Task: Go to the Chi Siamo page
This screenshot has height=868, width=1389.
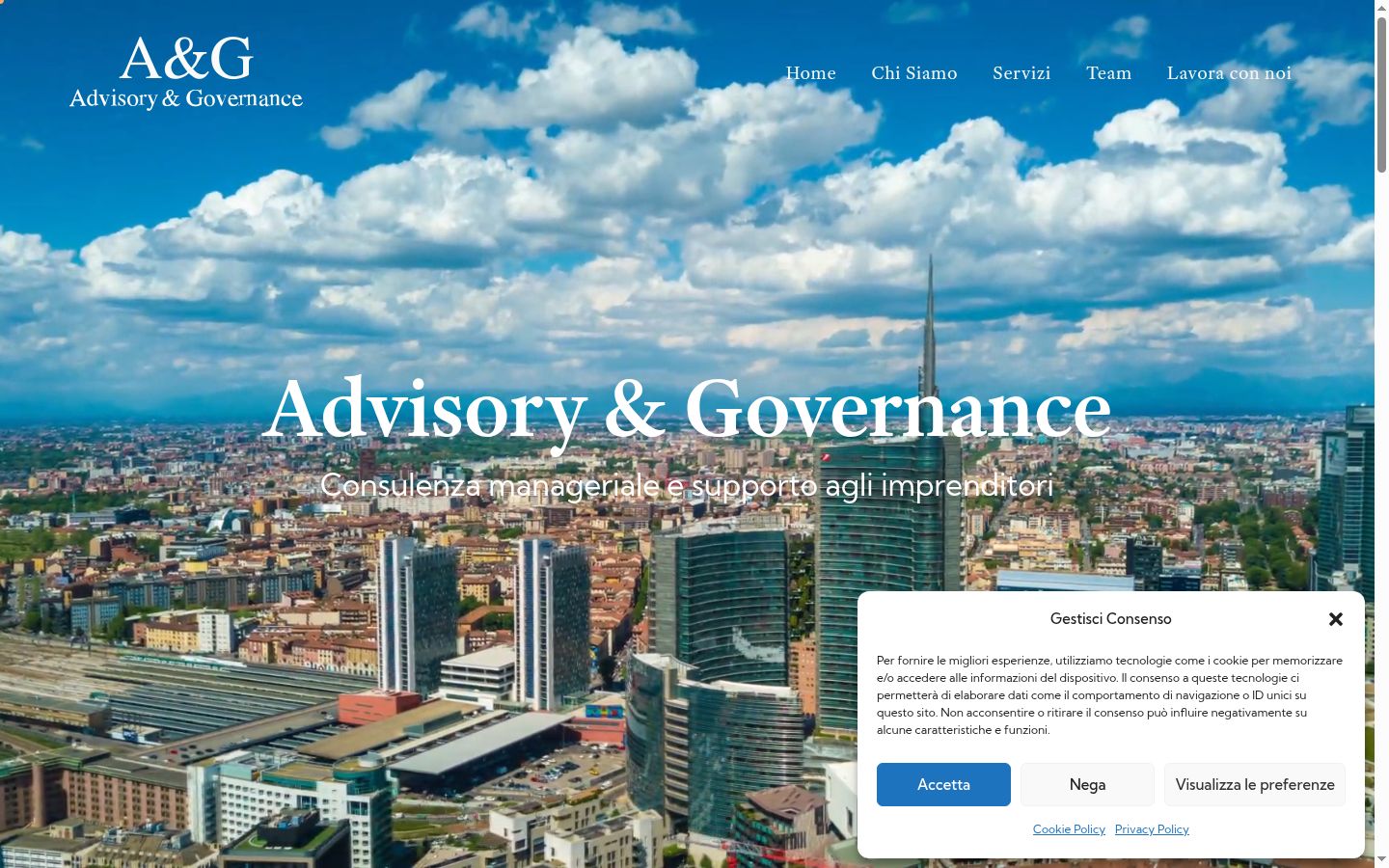Action: (x=914, y=73)
